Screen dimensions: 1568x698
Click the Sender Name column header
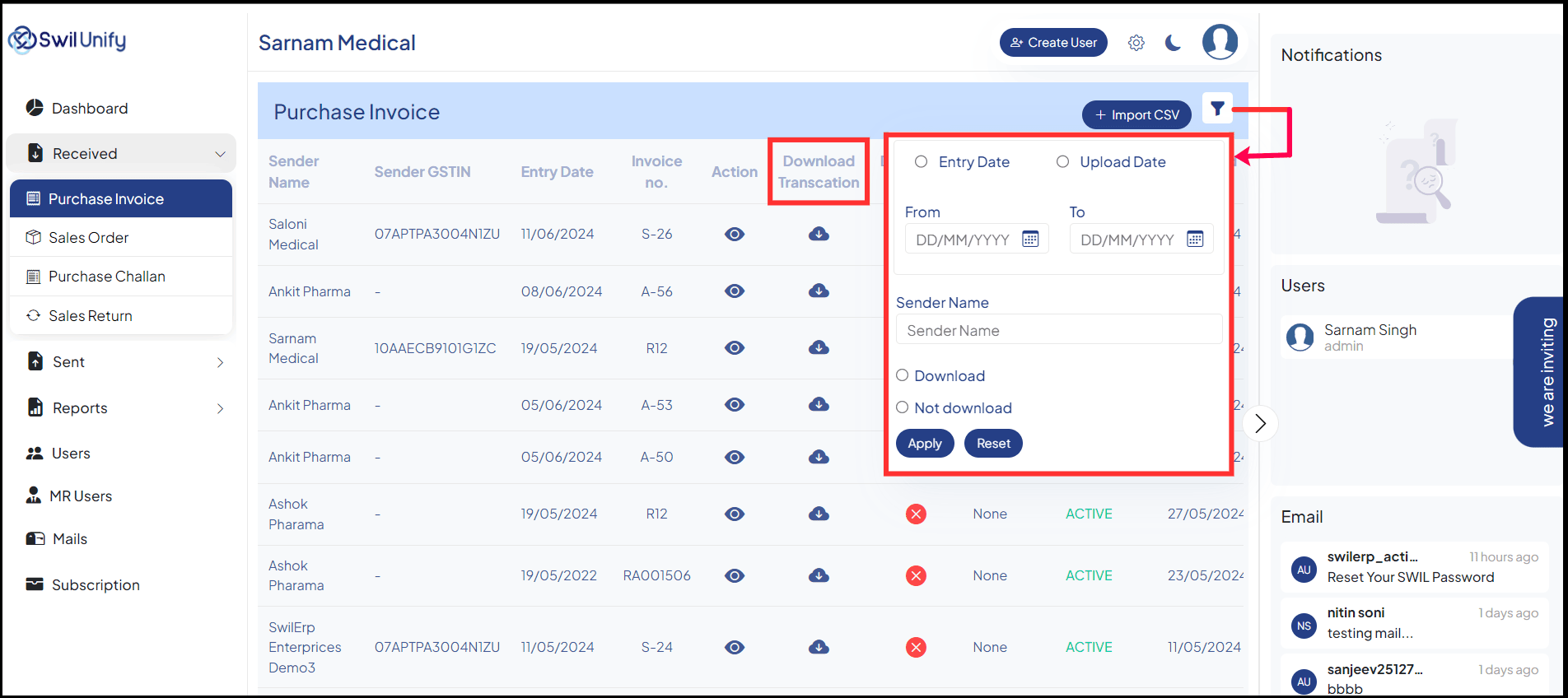tap(294, 172)
